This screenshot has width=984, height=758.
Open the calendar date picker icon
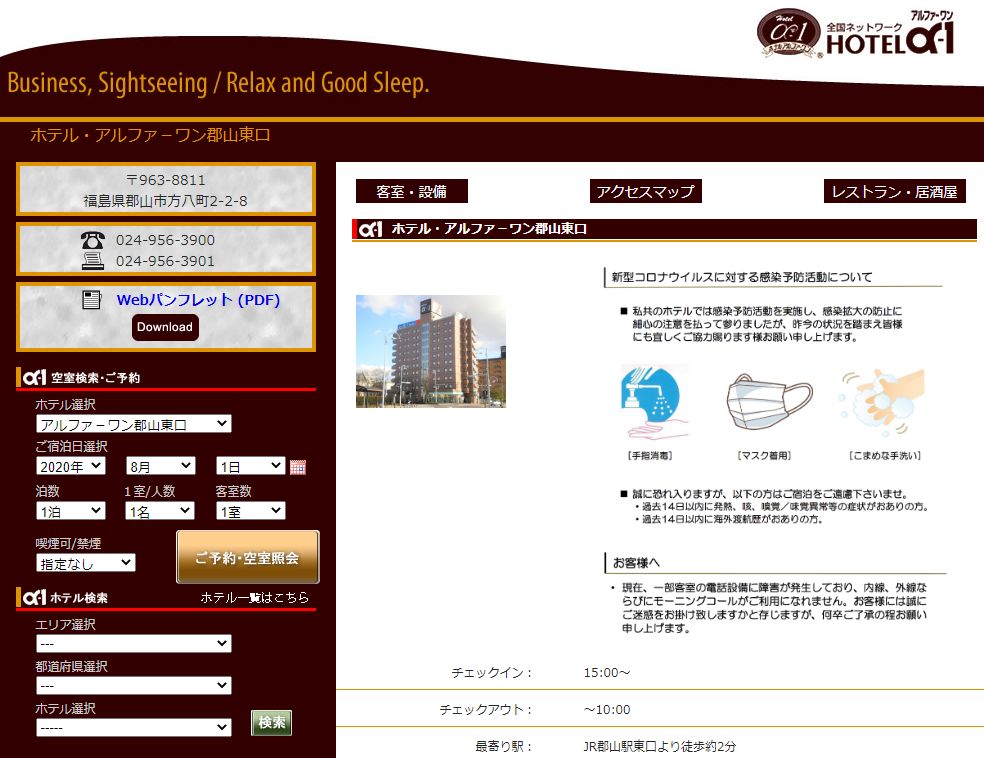(298, 467)
